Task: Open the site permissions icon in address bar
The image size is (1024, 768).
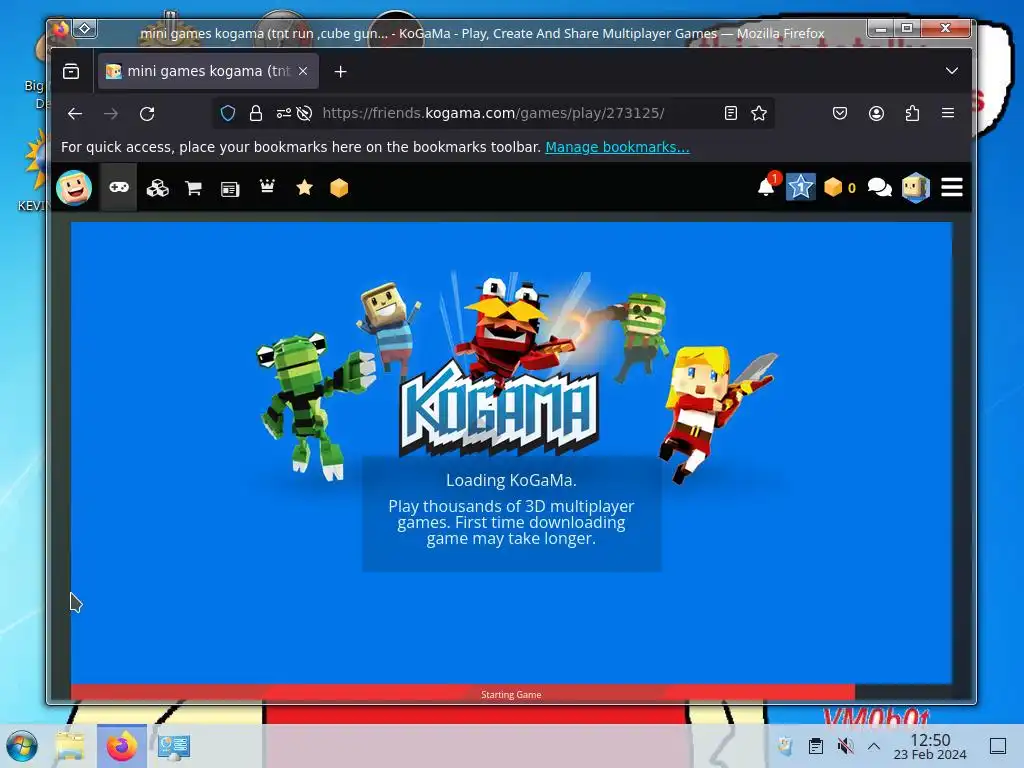Action: (x=283, y=113)
